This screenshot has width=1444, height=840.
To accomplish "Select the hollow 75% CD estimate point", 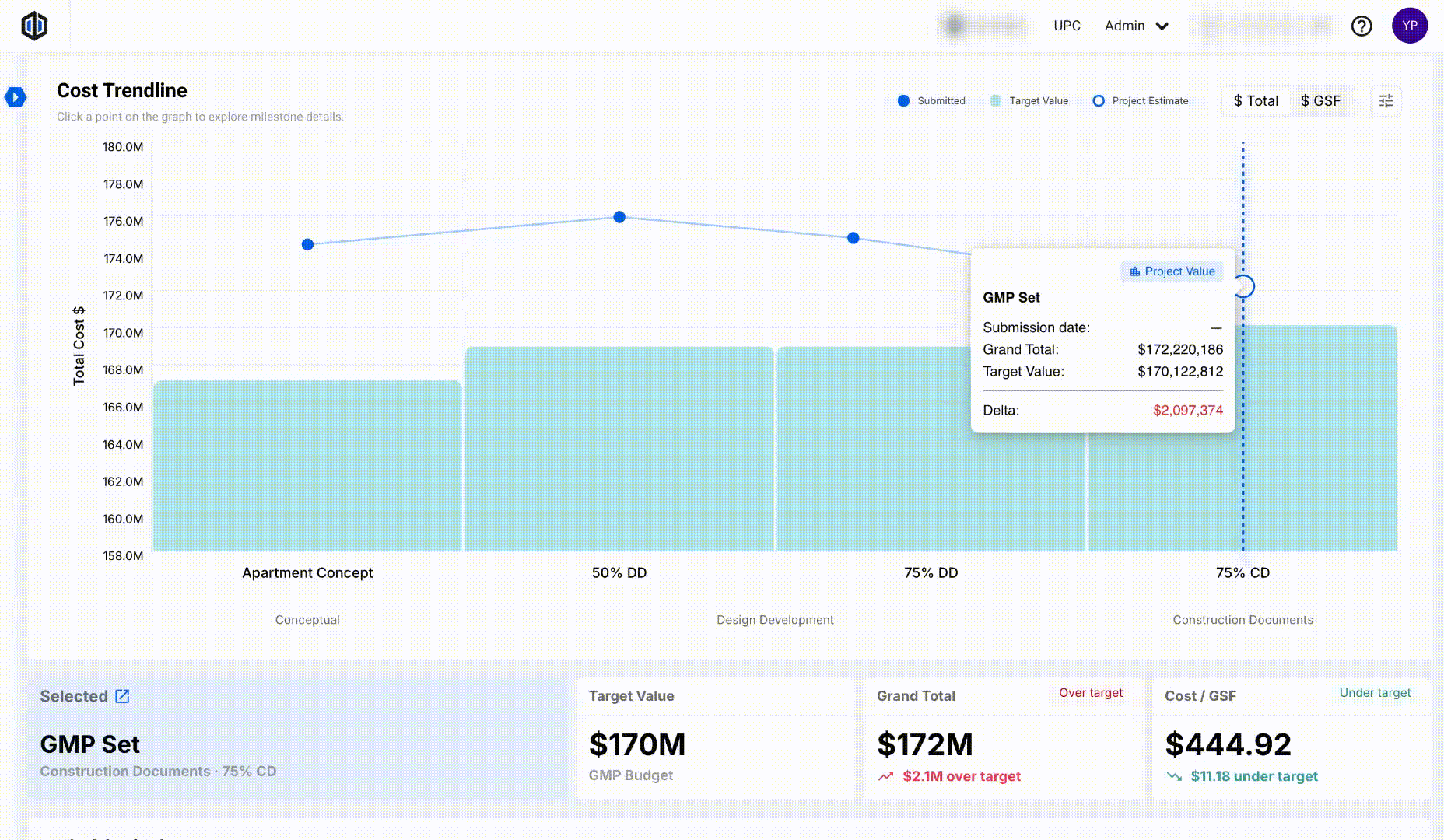I will click(1244, 287).
